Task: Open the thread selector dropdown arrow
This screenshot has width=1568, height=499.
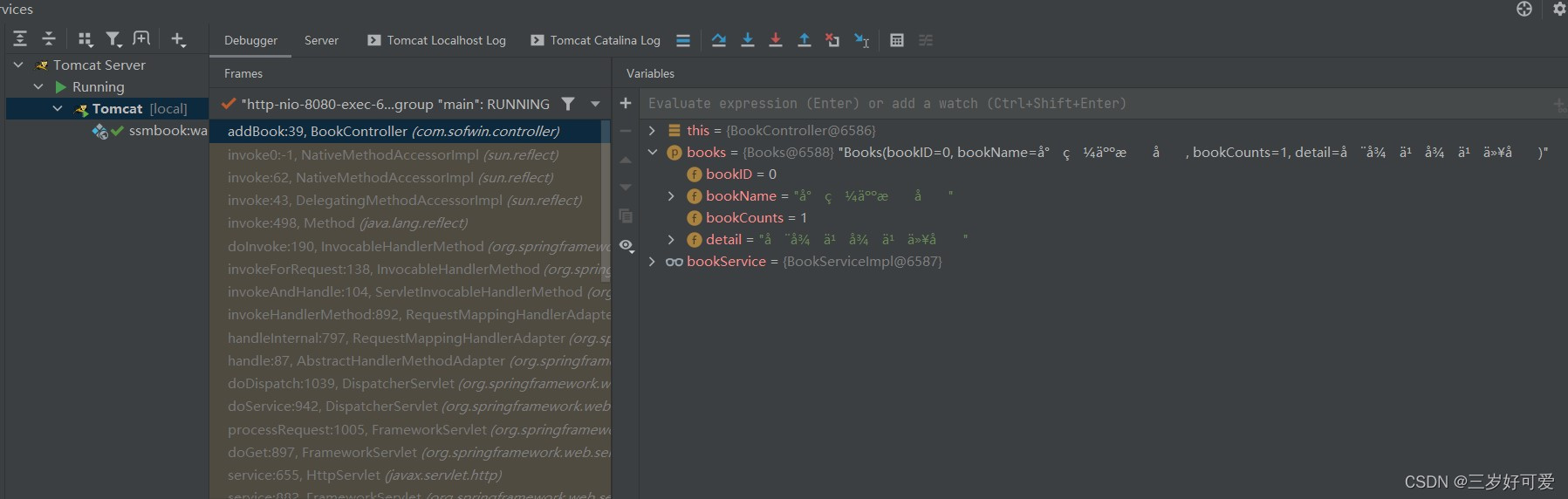Action: tap(596, 104)
